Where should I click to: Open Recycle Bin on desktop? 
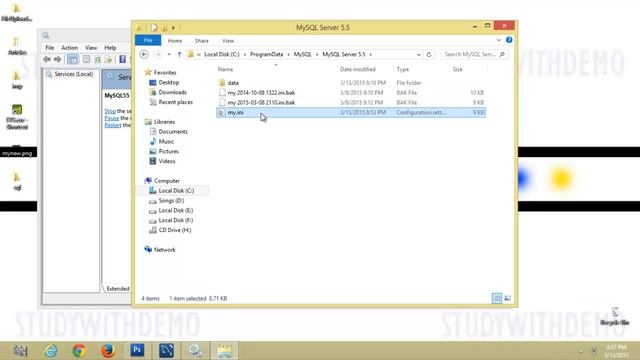(615, 316)
